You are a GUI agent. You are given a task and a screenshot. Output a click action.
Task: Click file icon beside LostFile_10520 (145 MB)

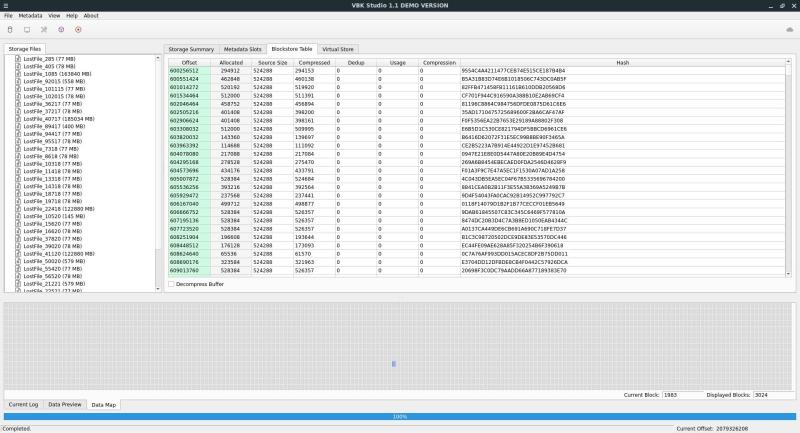tap(18, 216)
